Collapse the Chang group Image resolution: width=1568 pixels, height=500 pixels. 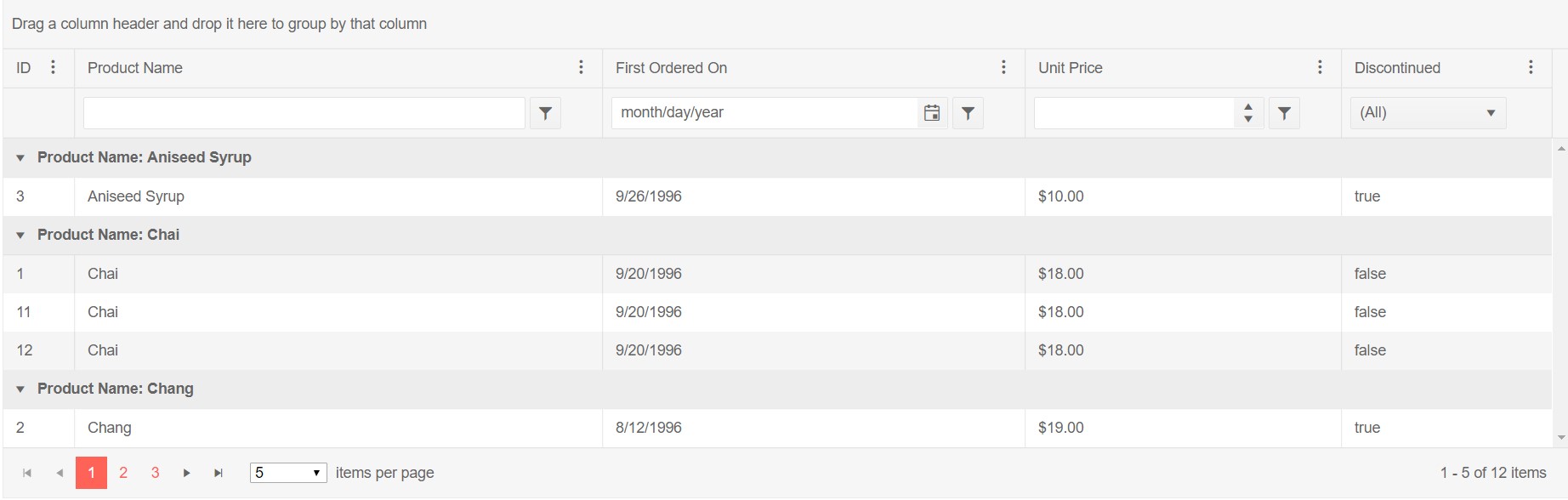coord(20,389)
